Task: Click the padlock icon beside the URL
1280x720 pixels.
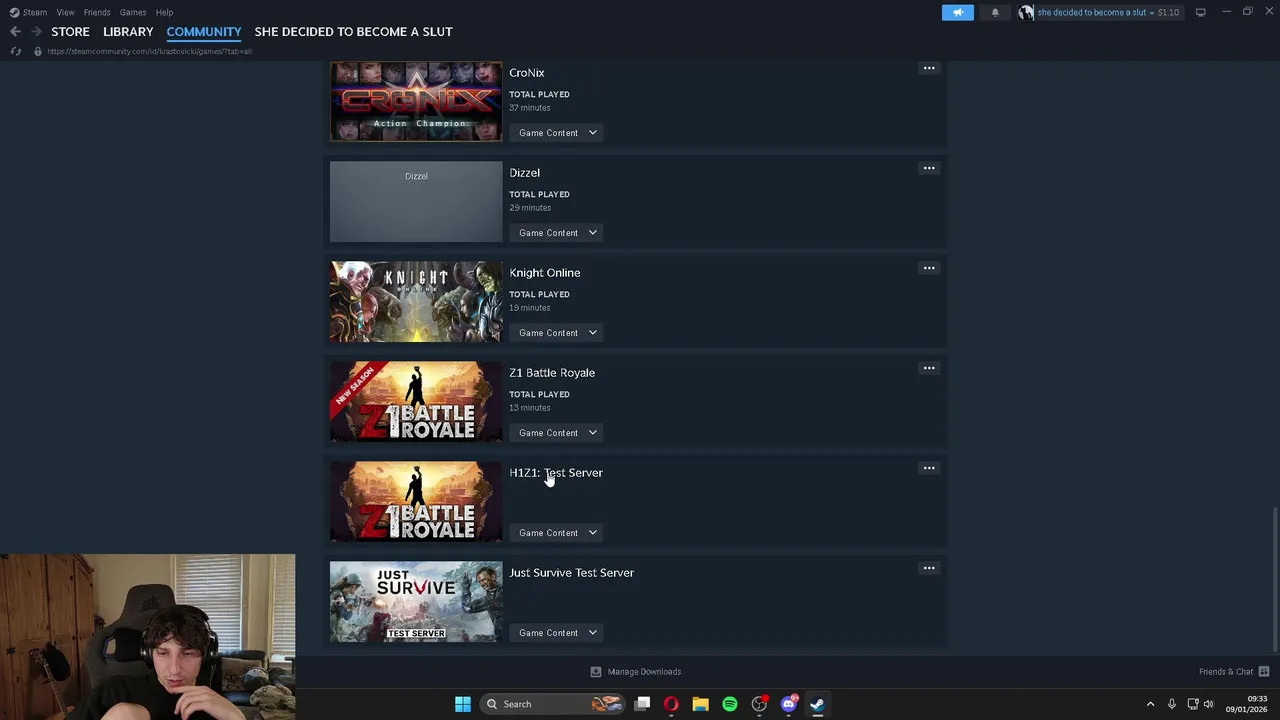Action: tap(38, 51)
